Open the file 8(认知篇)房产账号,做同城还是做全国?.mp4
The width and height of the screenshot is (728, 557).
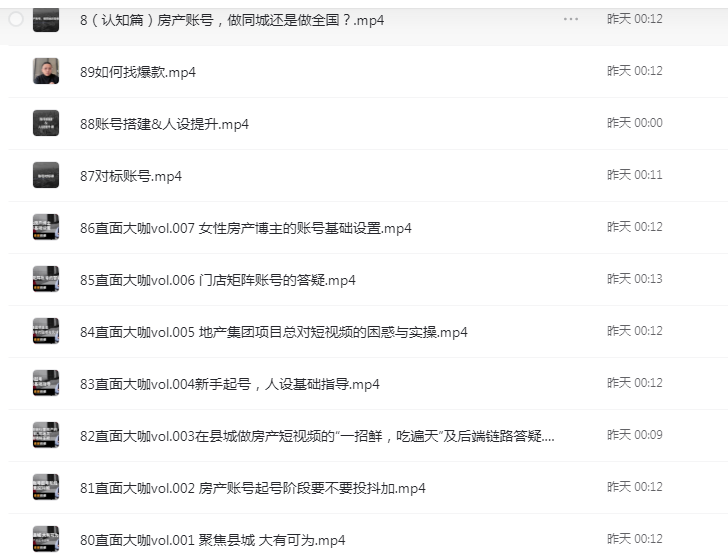point(231,20)
